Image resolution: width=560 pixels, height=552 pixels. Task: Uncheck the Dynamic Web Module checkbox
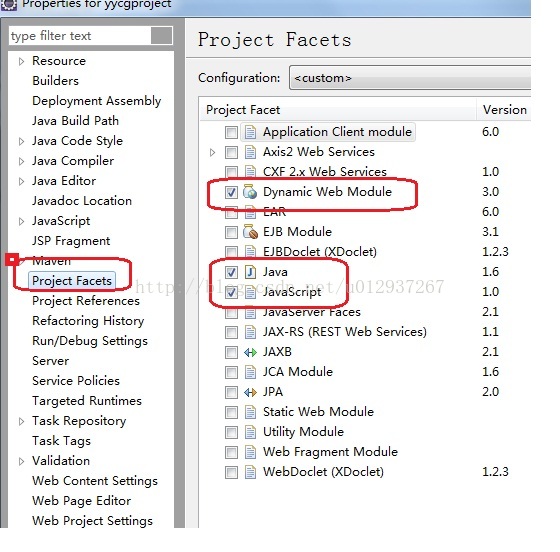231,192
